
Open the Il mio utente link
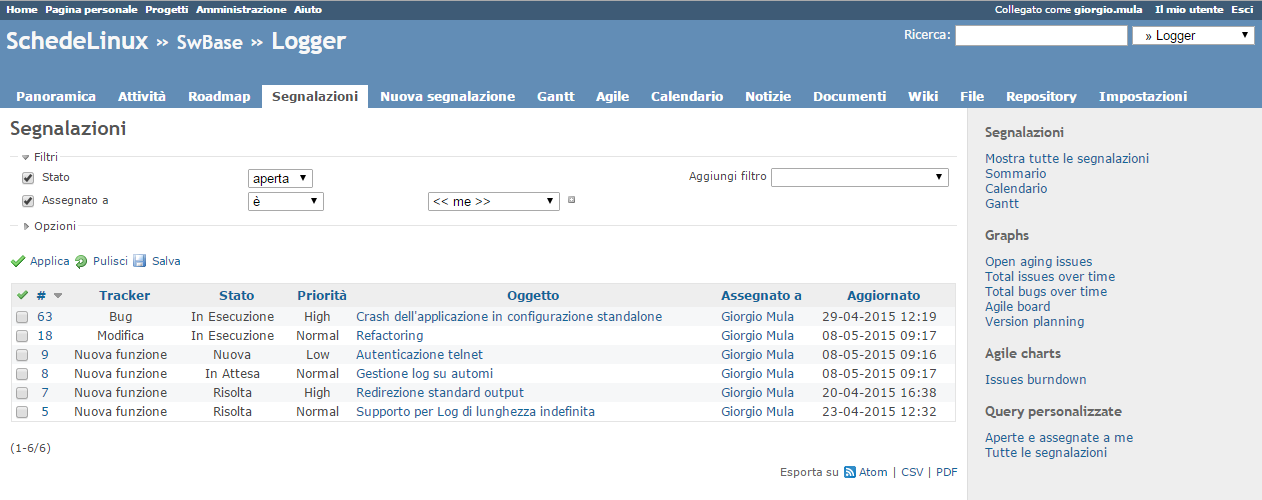[x=1189, y=9]
